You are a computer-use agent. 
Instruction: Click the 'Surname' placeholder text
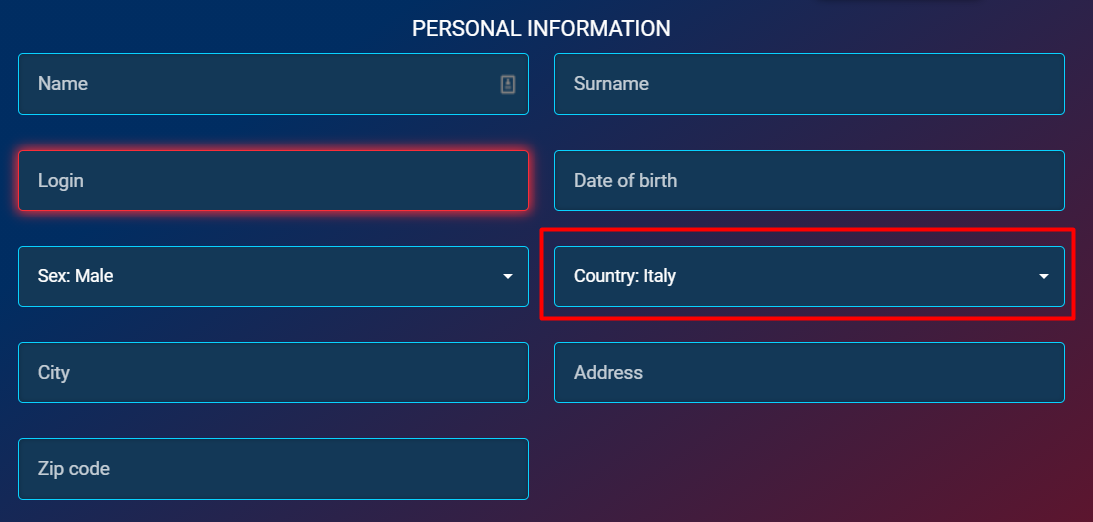pos(611,84)
